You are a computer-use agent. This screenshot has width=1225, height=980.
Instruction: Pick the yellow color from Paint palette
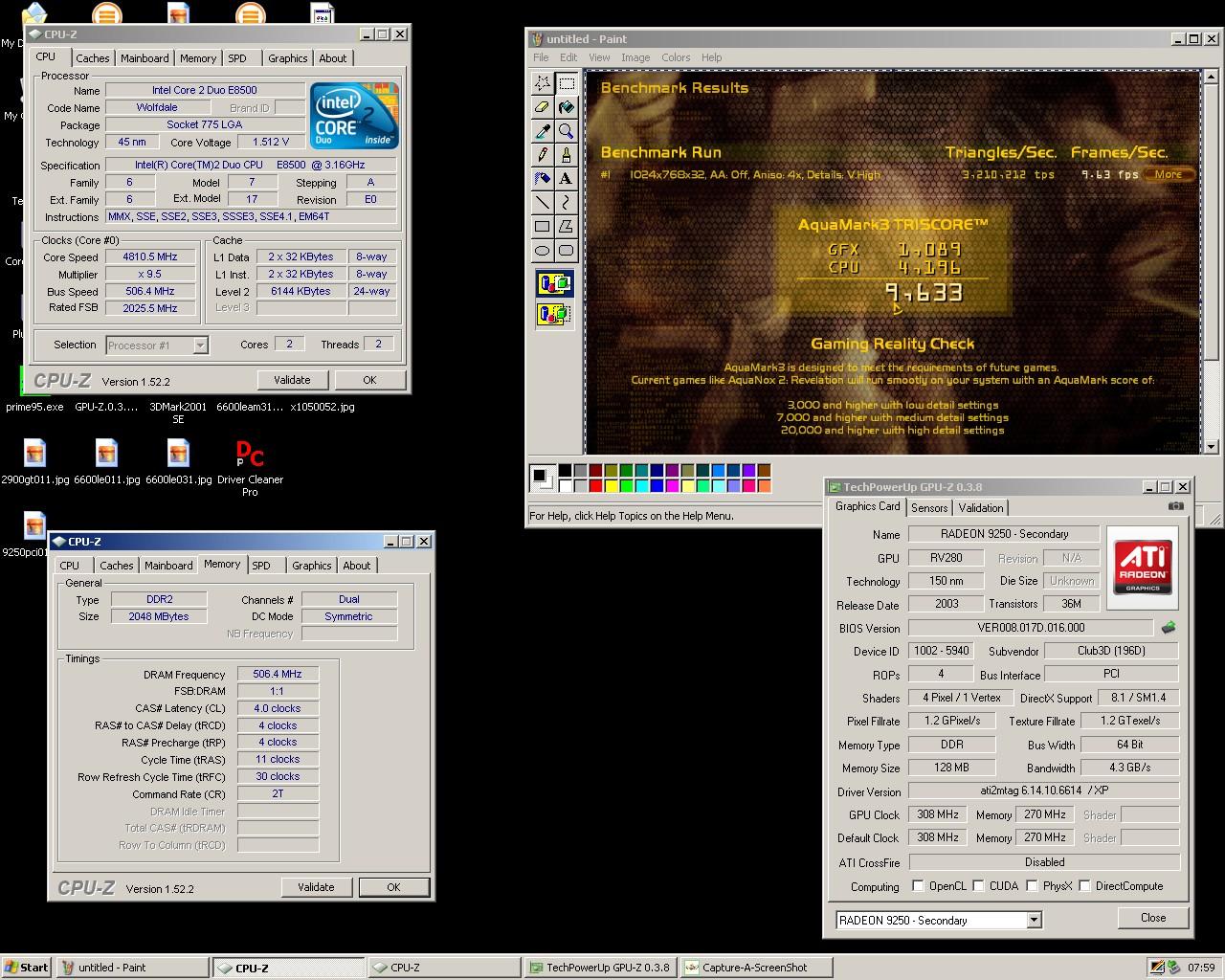pyautogui.click(x=611, y=485)
